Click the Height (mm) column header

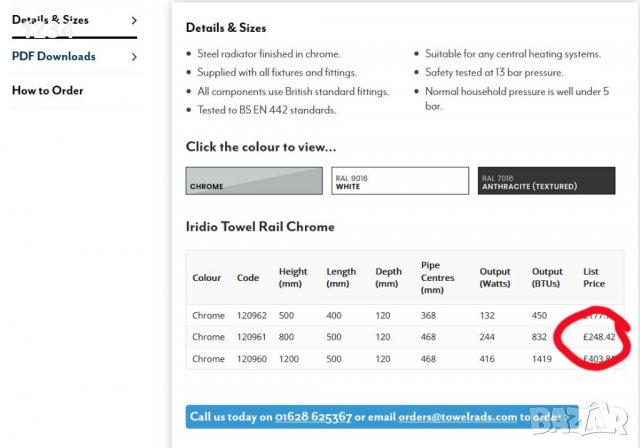pos(293,277)
